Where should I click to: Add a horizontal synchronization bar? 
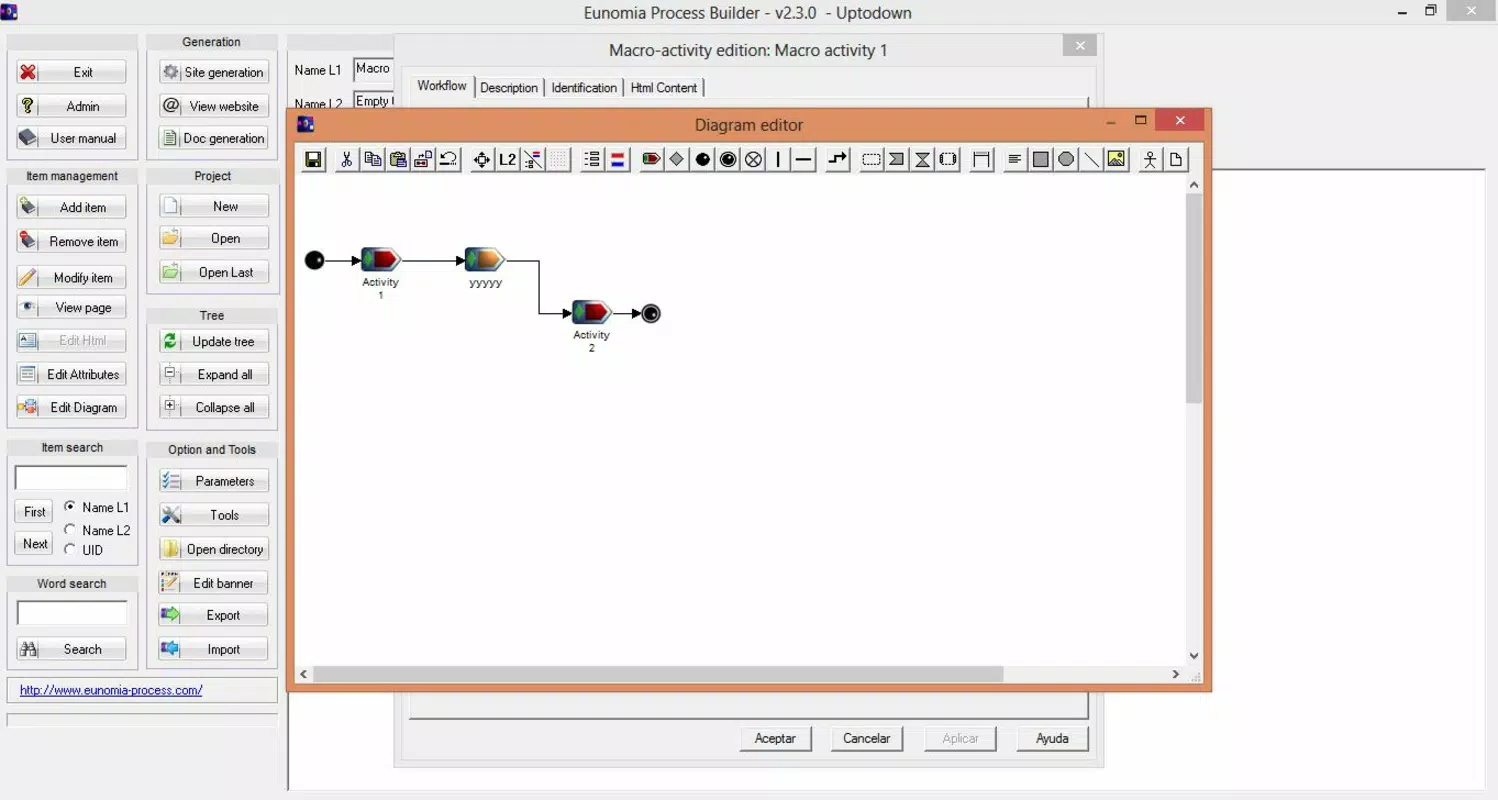point(804,159)
